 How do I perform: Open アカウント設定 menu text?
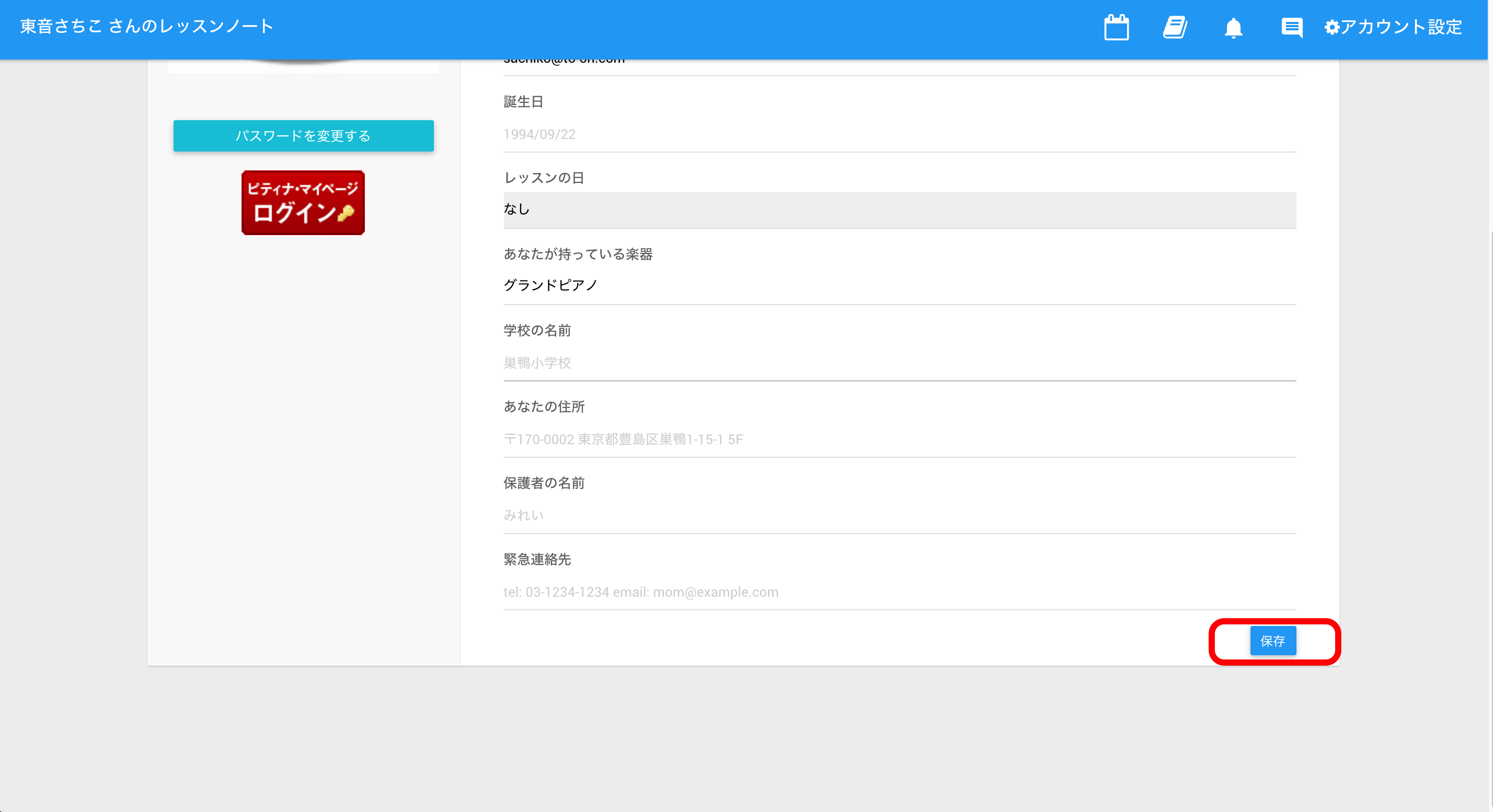click(x=1401, y=27)
